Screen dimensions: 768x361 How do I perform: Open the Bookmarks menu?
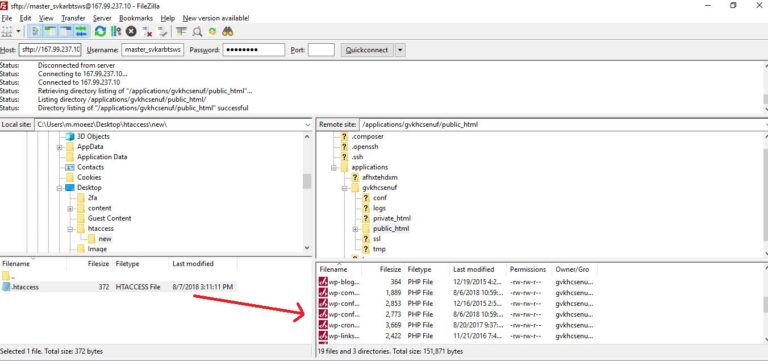[136, 18]
